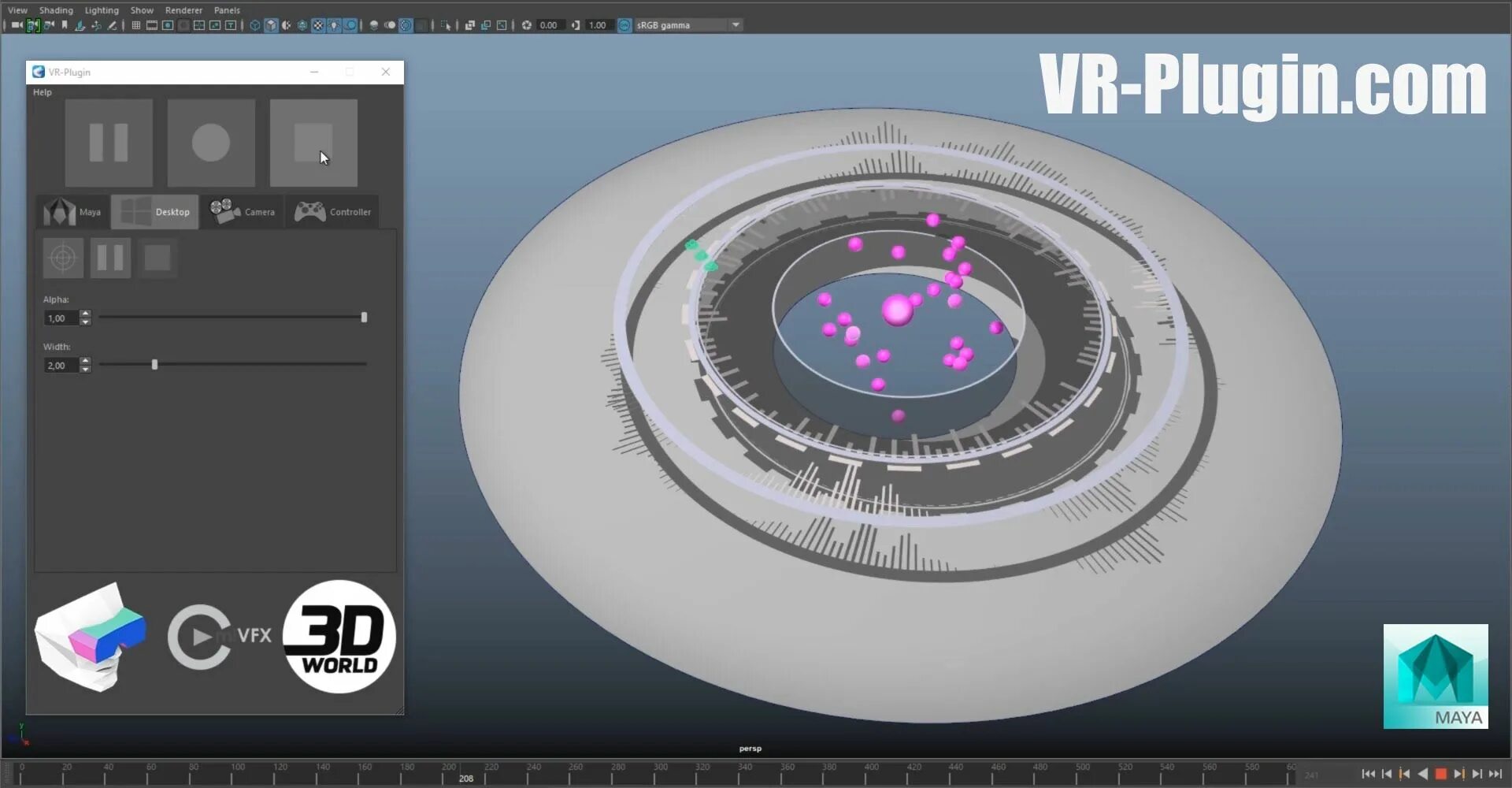
Task: Toggle the View Transform icon
Action: pyautogui.click(x=624, y=25)
